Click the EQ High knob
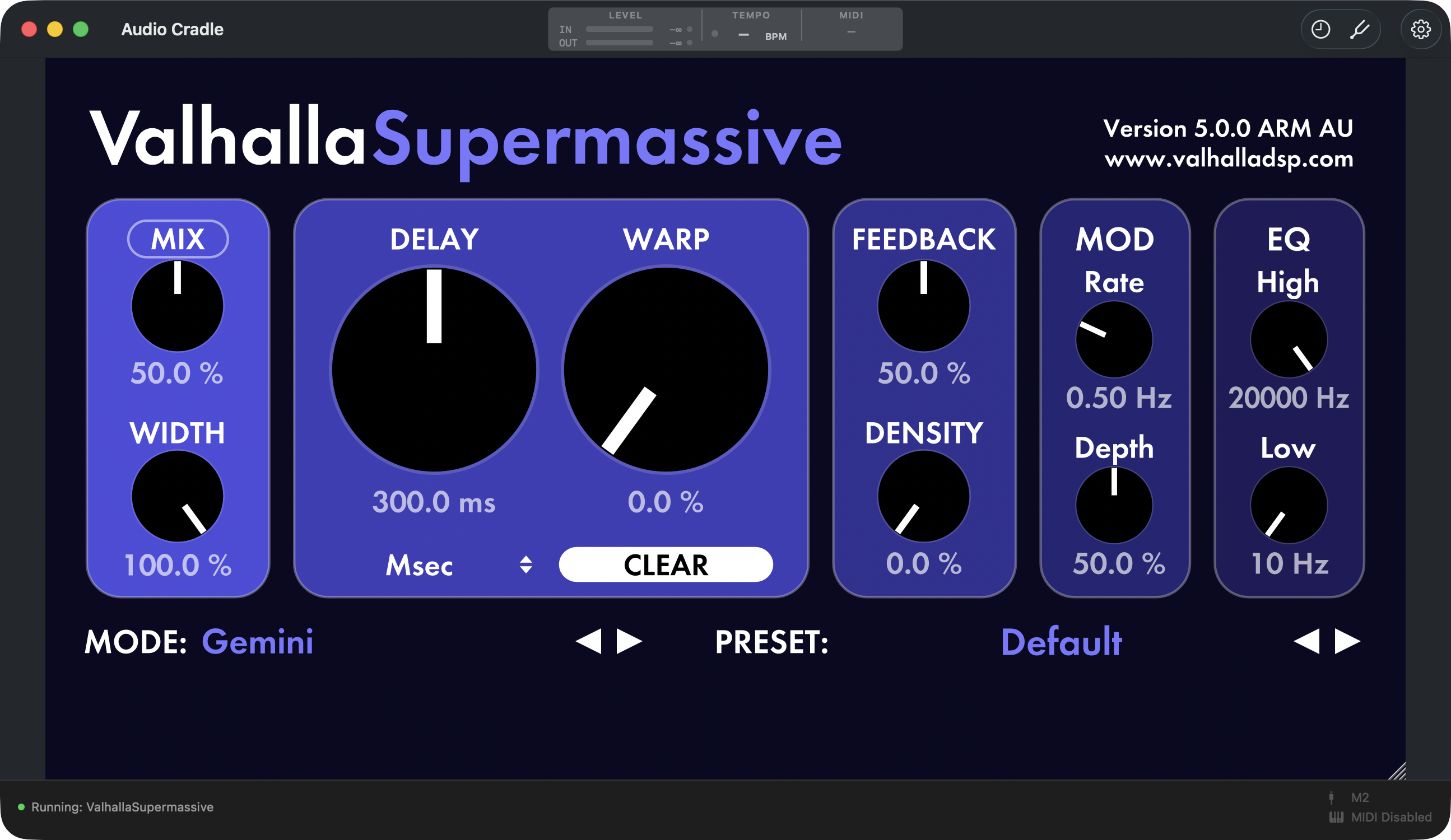The image size is (1451, 840). tap(1289, 340)
